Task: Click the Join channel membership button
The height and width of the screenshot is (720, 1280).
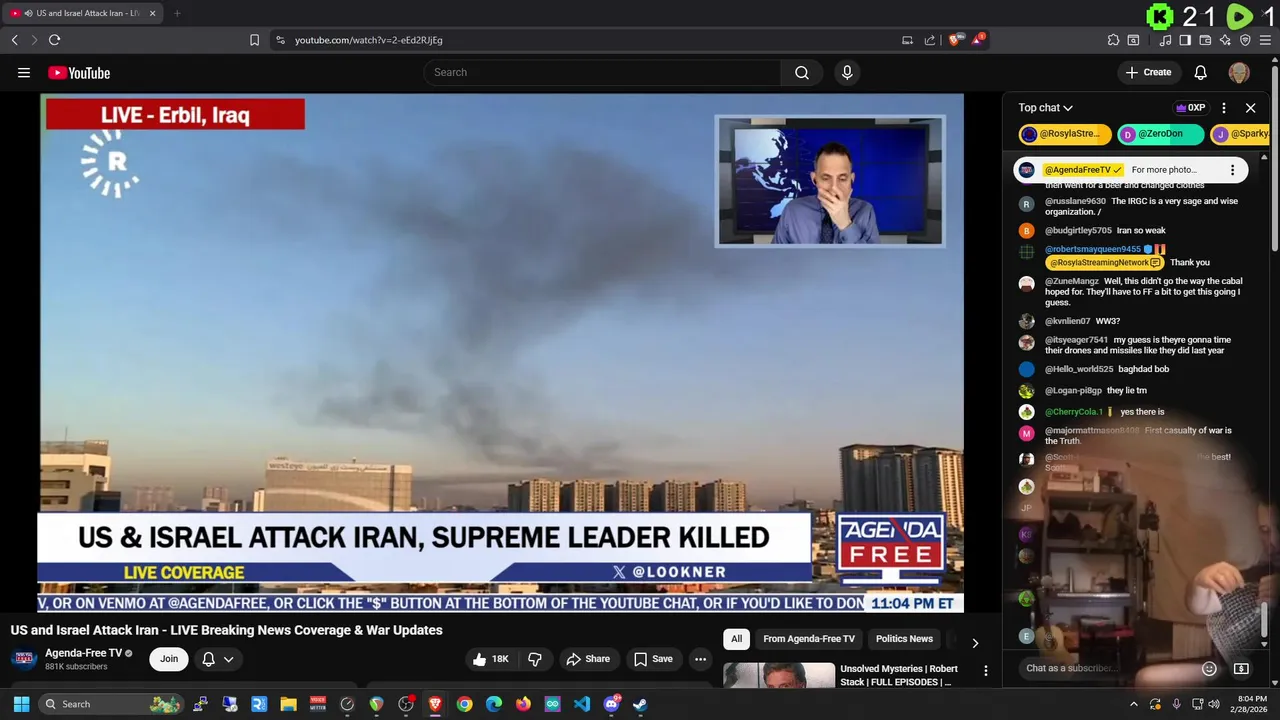Action: coord(169,659)
